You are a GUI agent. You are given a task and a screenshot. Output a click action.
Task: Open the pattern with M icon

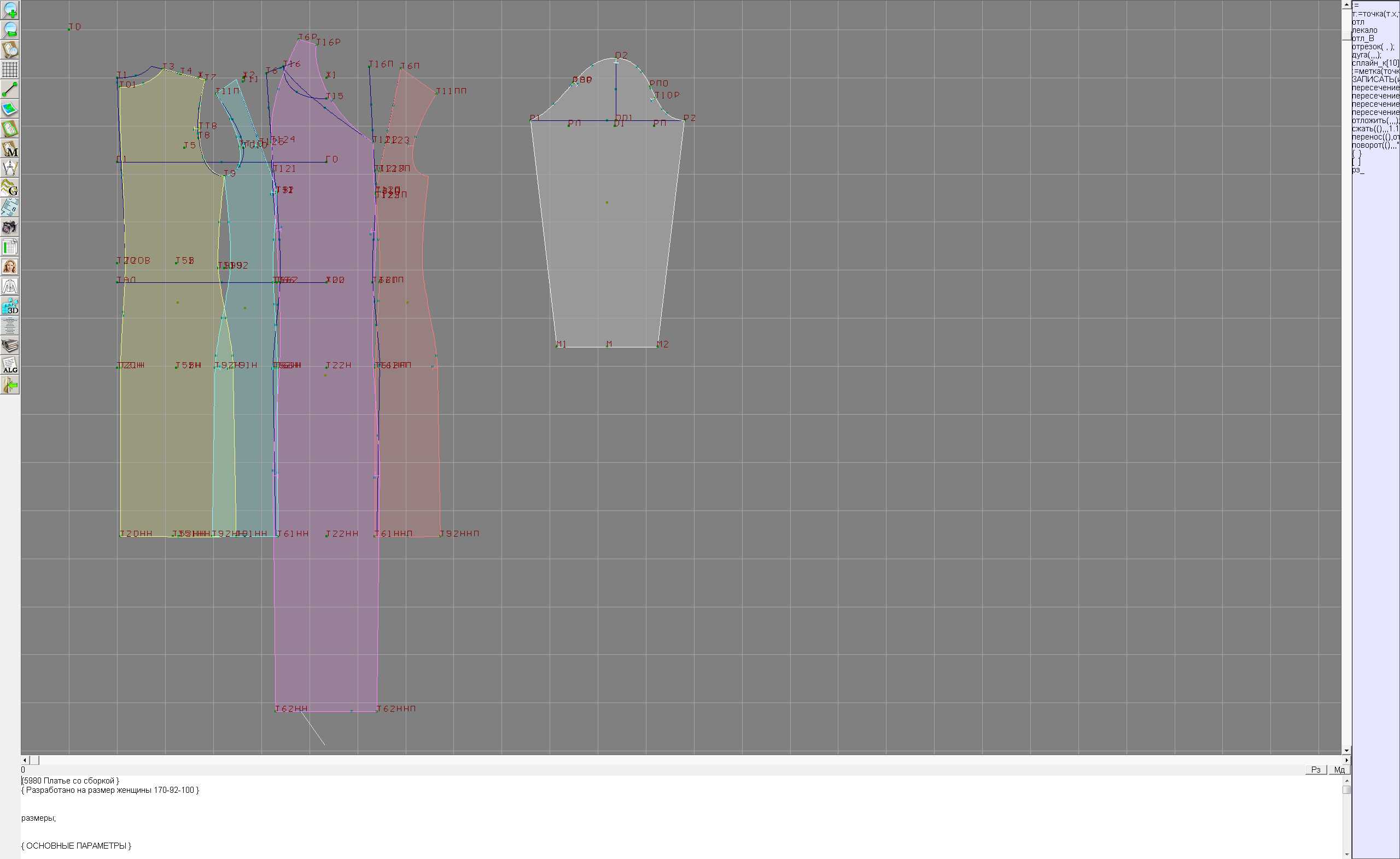(10, 148)
